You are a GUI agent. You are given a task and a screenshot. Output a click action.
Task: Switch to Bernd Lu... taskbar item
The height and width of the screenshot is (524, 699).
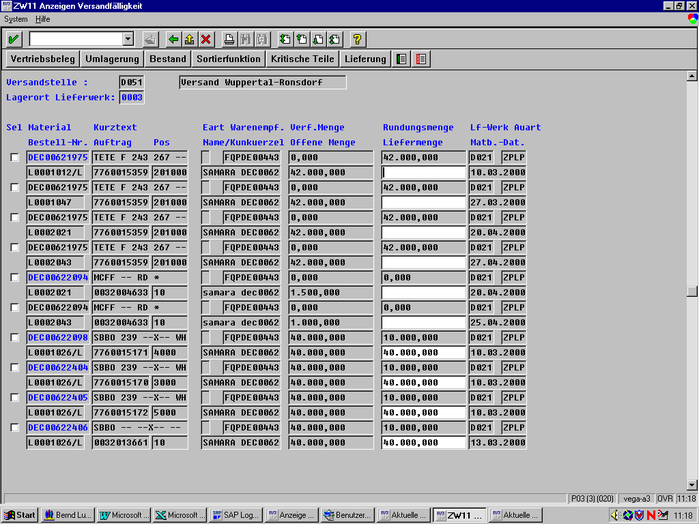click(x=68, y=515)
